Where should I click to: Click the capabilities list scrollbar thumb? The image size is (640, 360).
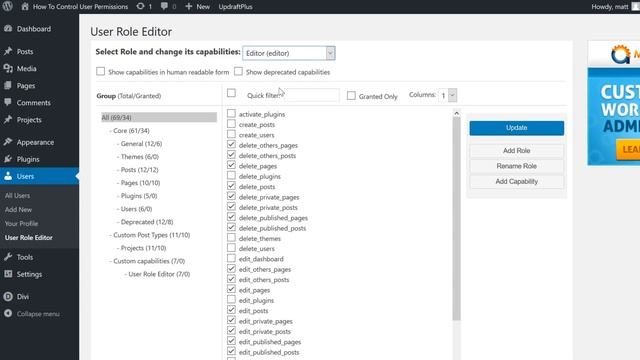456,219
